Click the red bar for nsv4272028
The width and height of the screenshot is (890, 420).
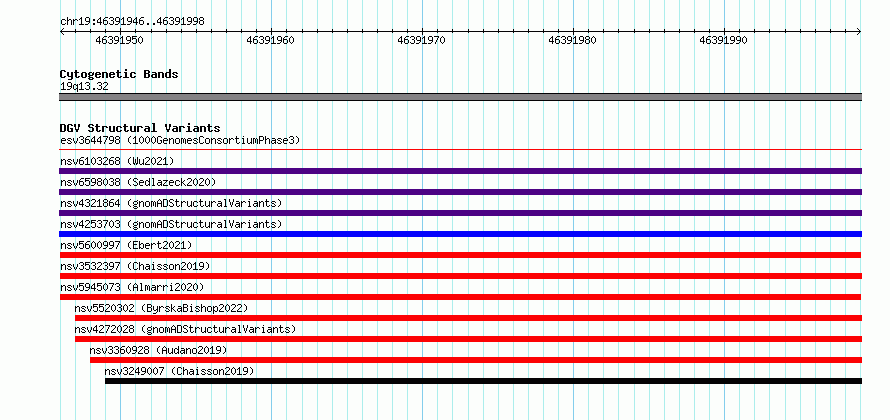[468, 339]
